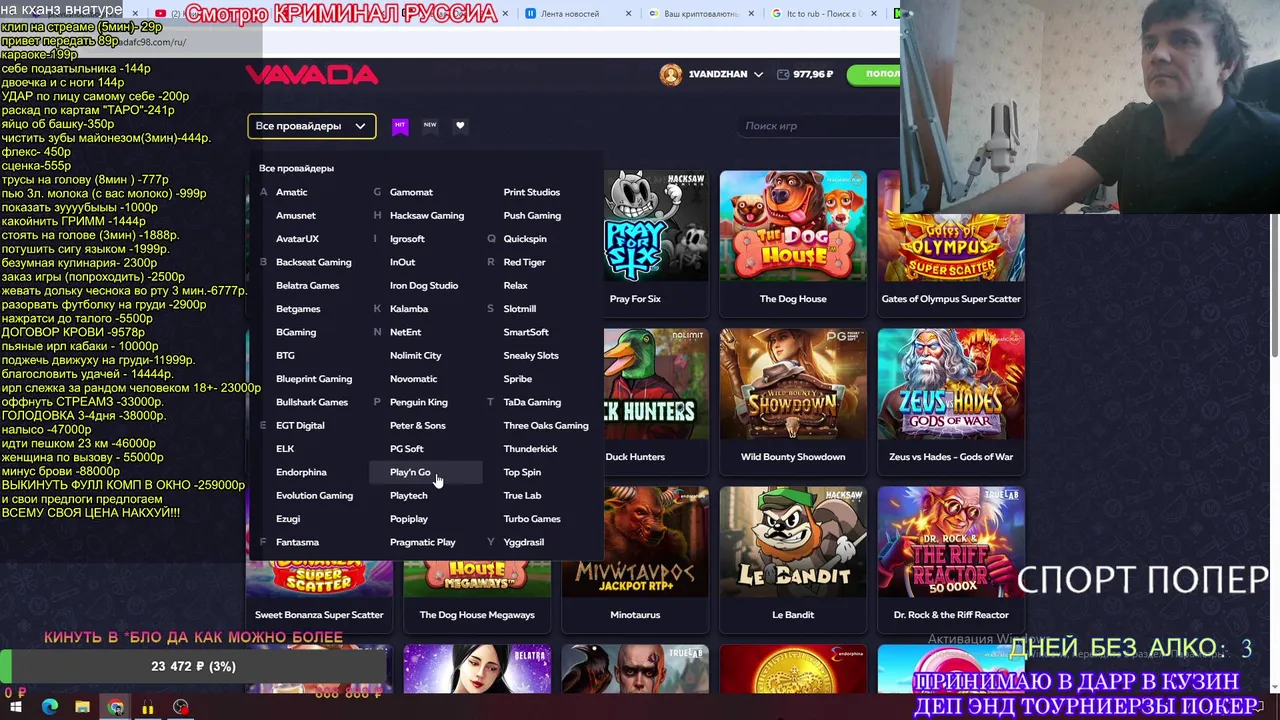Choose Push Gaming provider
Image resolution: width=1280 pixels, height=720 pixels.
[532, 215]
